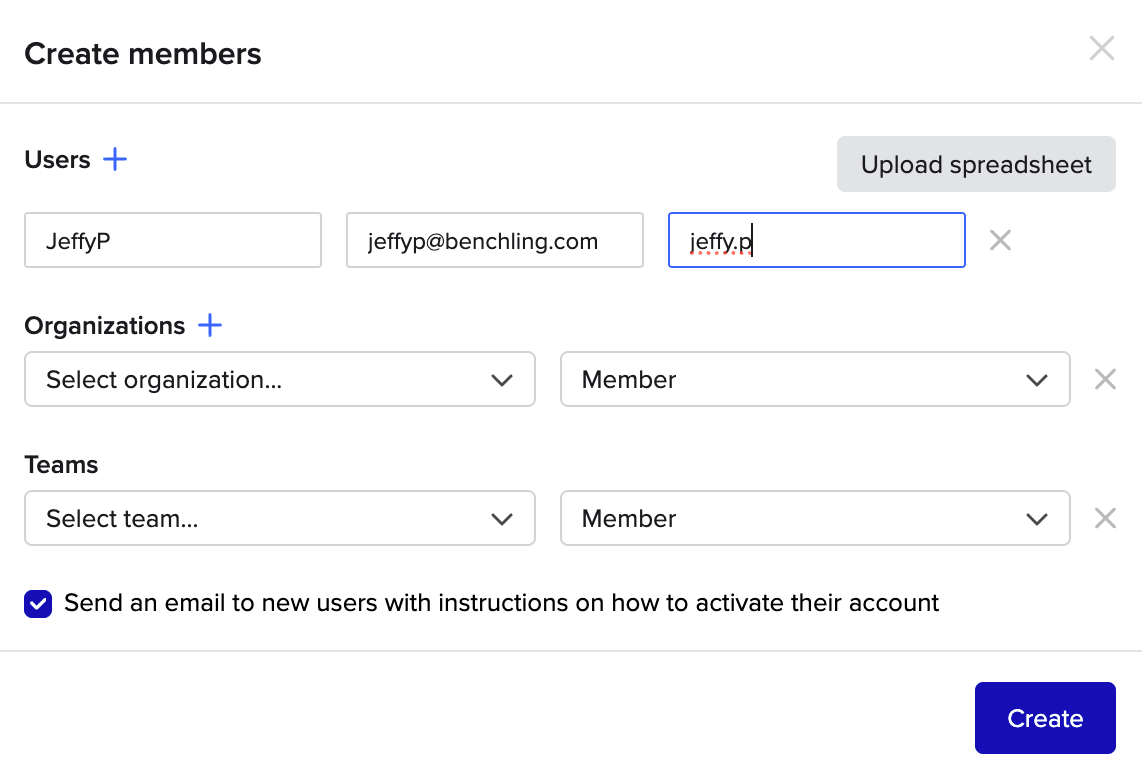1142x782 pixels.
Task: Click the Organizations section heading
Action: coord(105,326)
